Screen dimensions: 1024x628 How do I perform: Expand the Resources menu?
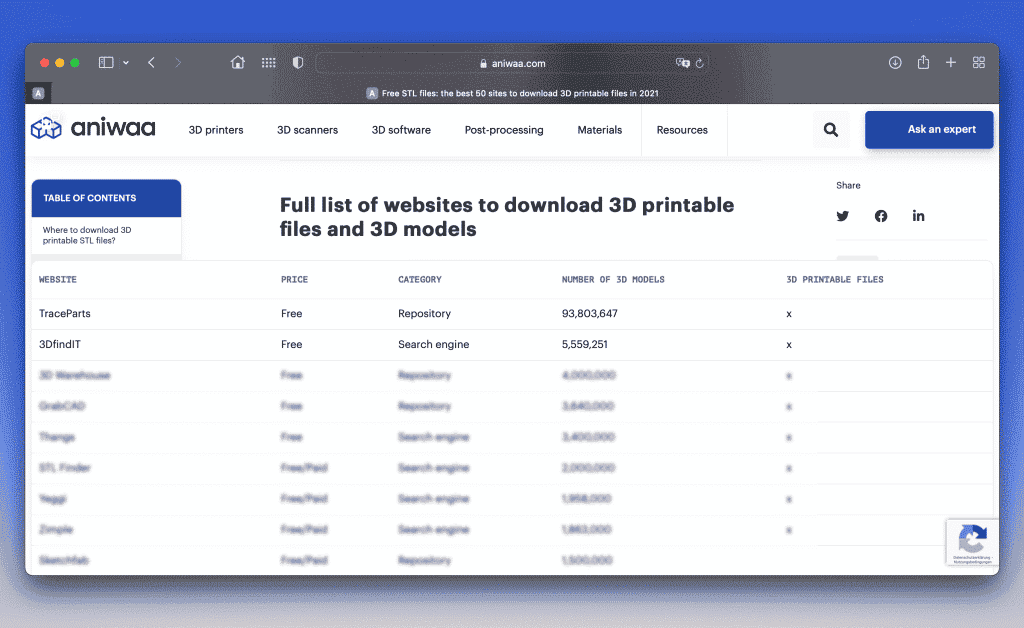point(682,130)
